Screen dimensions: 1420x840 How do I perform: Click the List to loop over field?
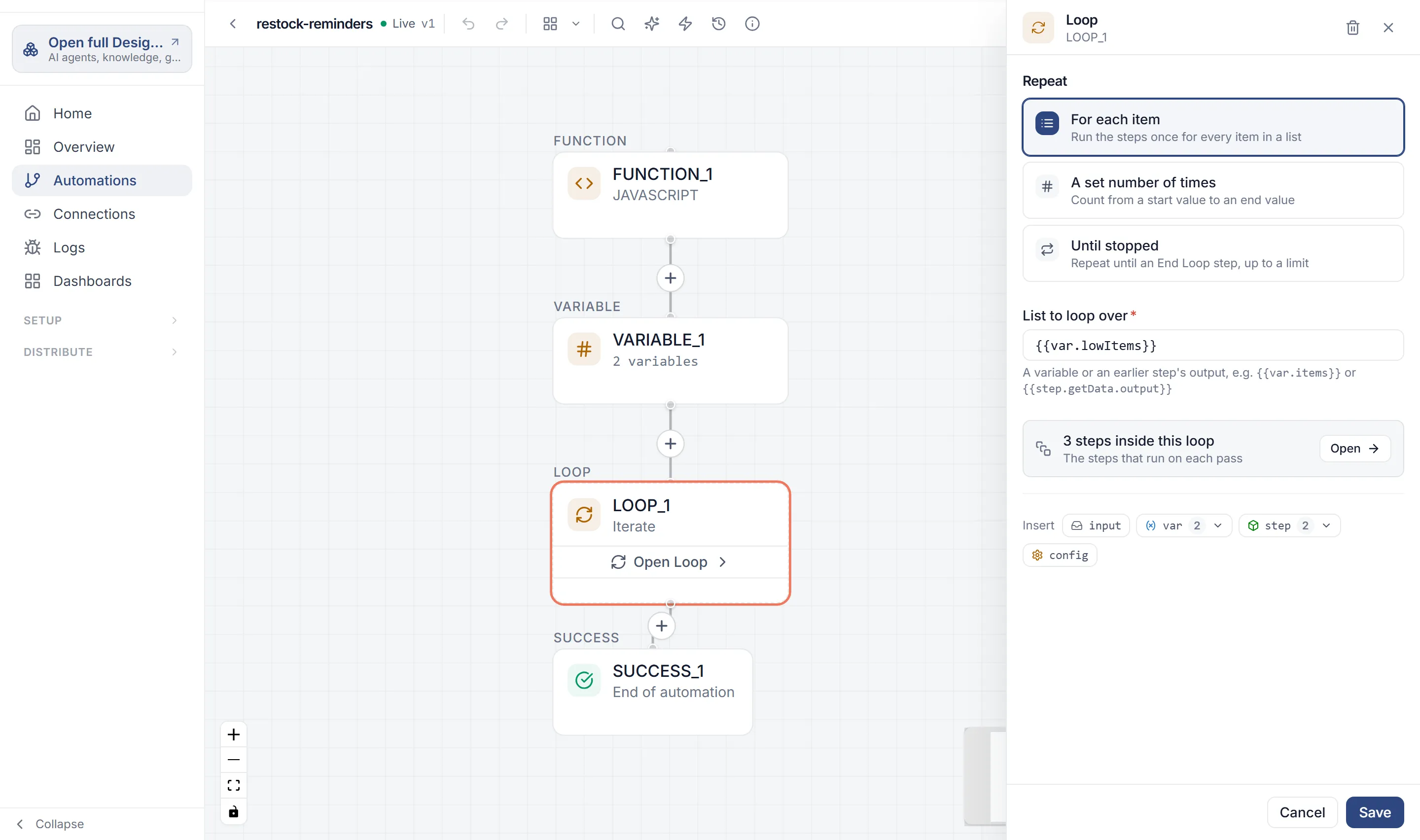pos(1213,345)
